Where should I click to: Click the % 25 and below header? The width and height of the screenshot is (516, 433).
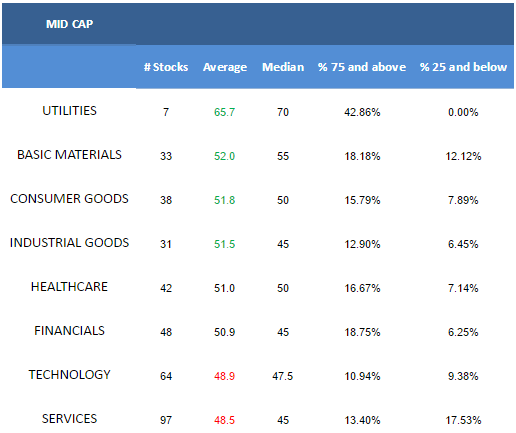tap(463, 67)
